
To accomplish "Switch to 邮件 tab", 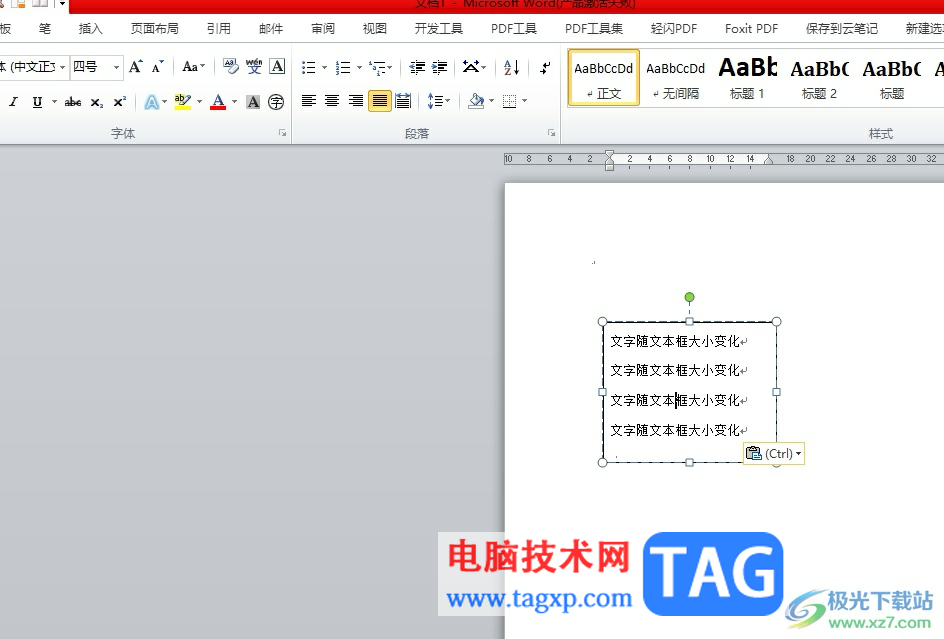I will (271, 28).
